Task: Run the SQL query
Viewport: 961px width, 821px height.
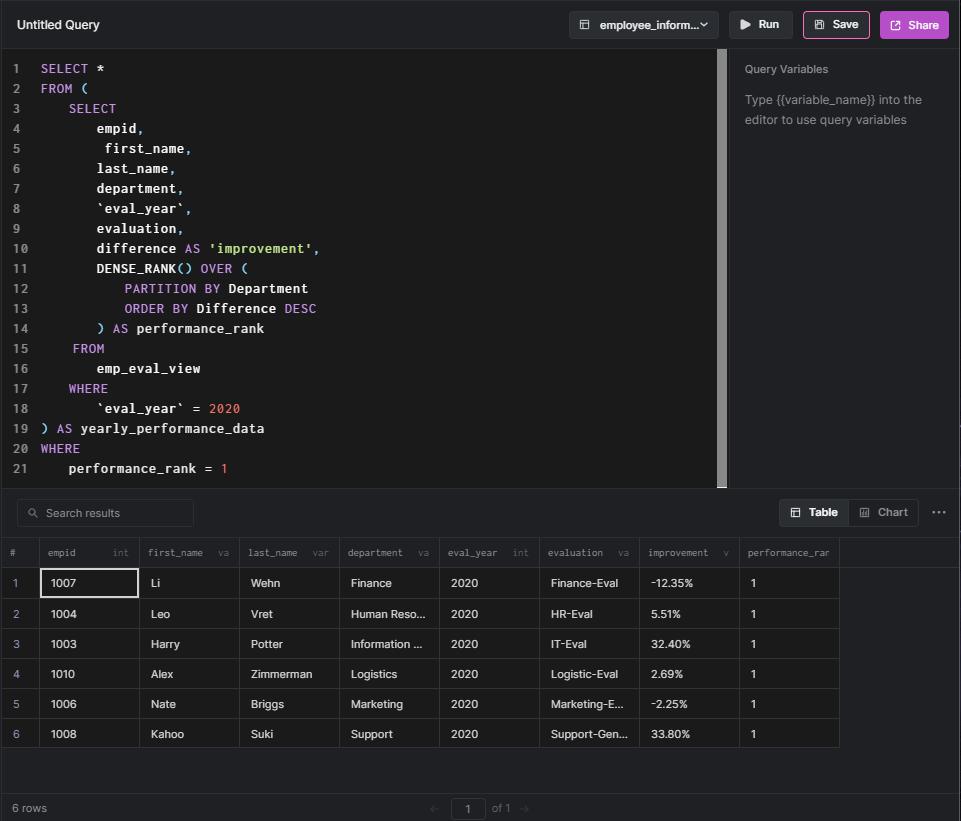Action: 760,25
